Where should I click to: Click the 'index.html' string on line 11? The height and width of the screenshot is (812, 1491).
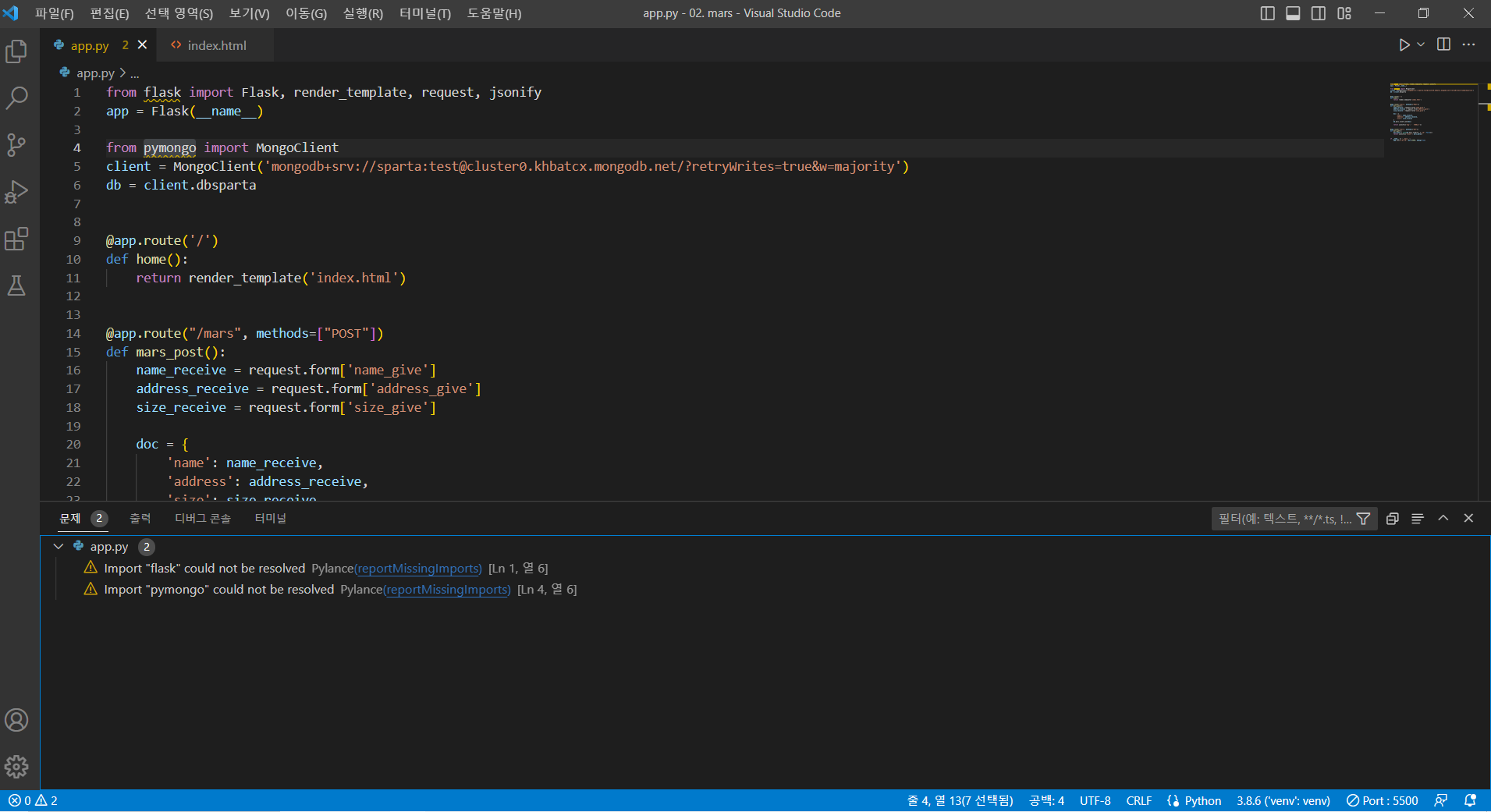click(354, 278)
